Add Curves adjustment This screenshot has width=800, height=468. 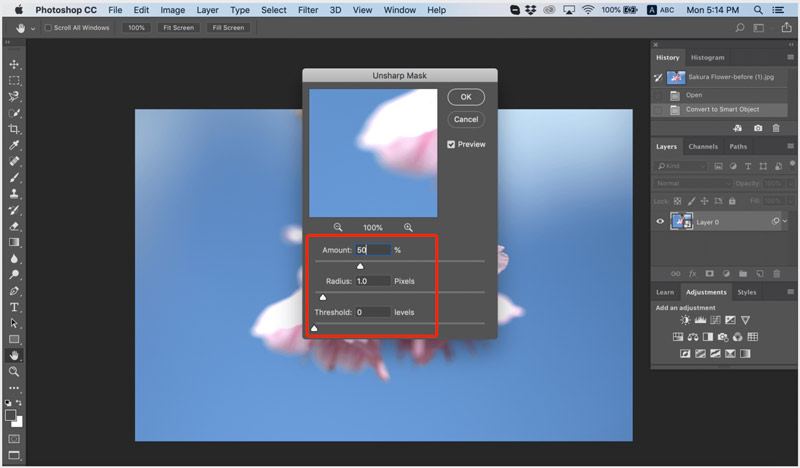tap(715, 320)
